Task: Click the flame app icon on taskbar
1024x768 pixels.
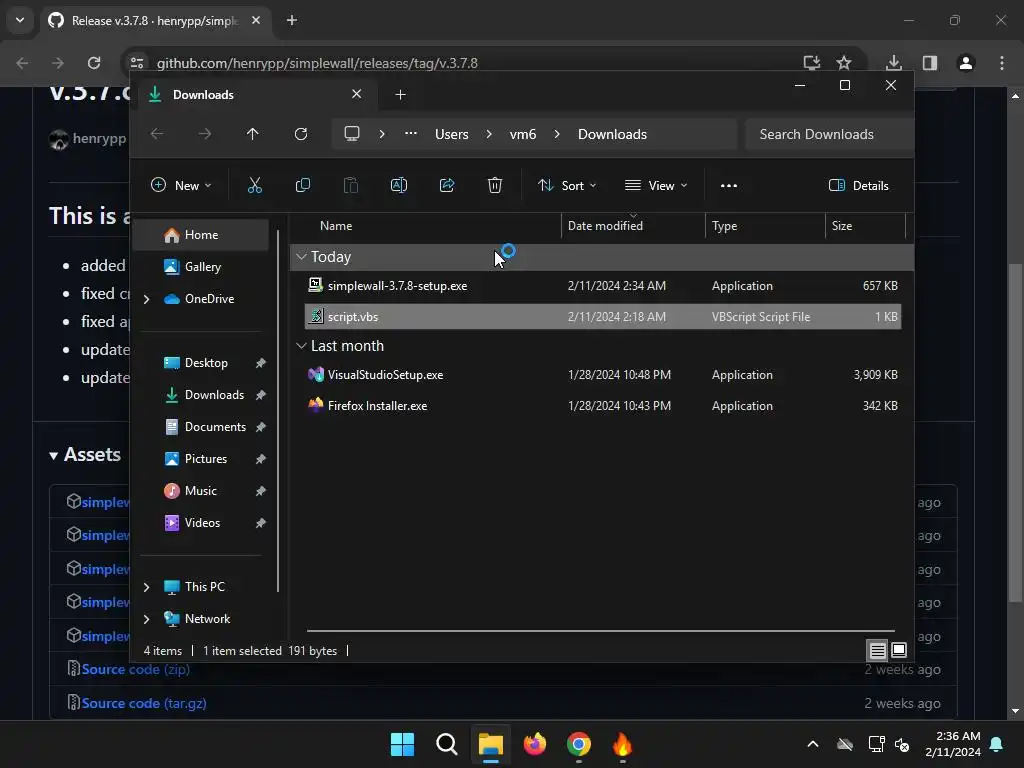Action: pyautogui.click(x=622, y=744)
